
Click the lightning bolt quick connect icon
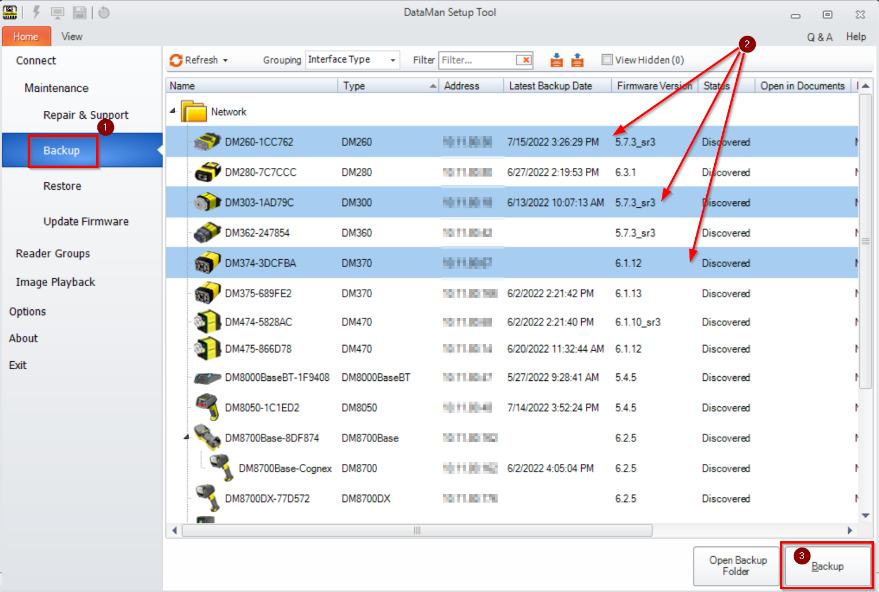[36, 12]
